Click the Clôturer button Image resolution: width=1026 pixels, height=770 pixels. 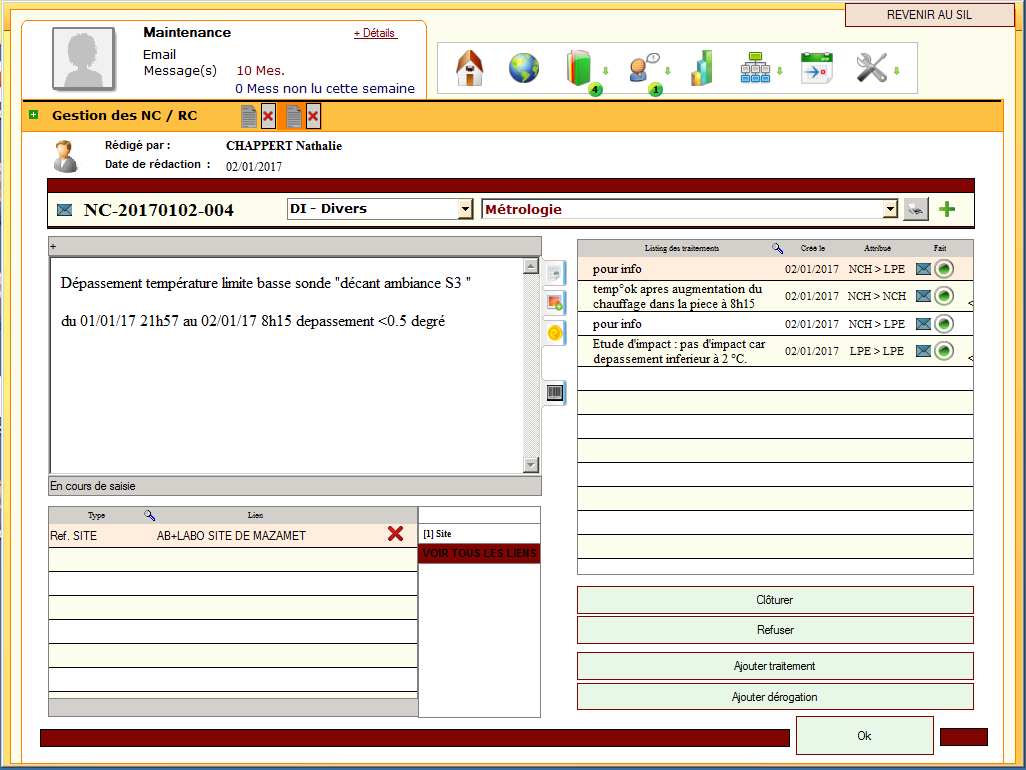click(x=774, y=600)
